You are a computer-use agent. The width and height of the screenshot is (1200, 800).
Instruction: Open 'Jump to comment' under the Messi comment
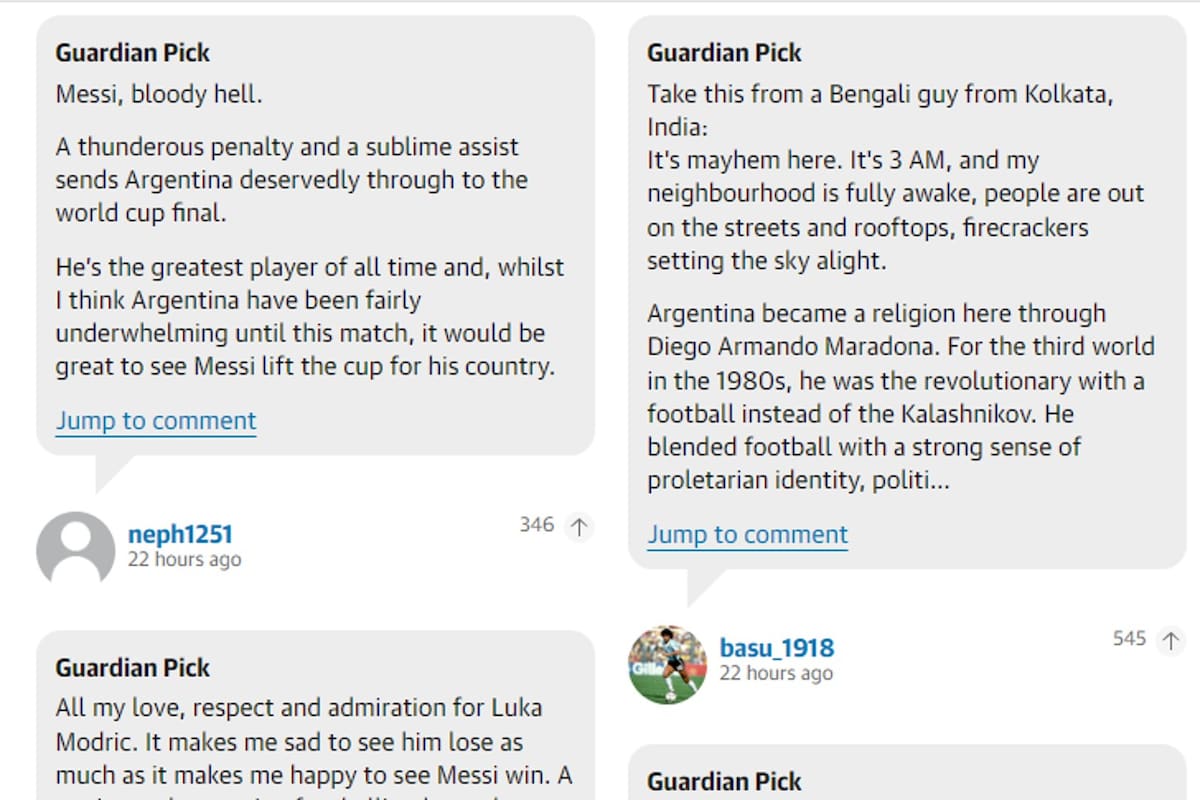coord(155,421)
